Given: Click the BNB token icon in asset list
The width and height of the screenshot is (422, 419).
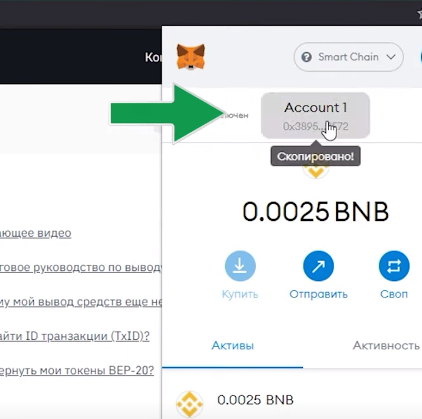Looking at the screenshot, I should [189, 404].
